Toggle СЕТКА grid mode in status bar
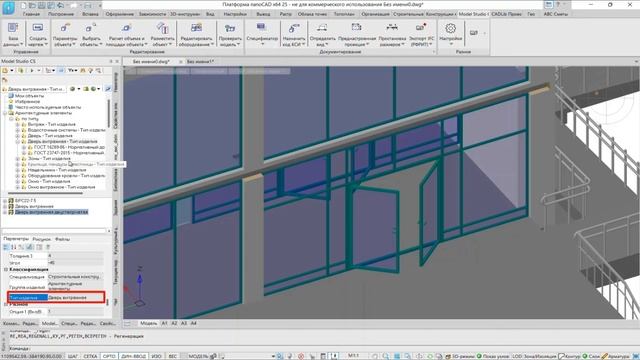Viewport: 640px width, 360px height. 90,356
